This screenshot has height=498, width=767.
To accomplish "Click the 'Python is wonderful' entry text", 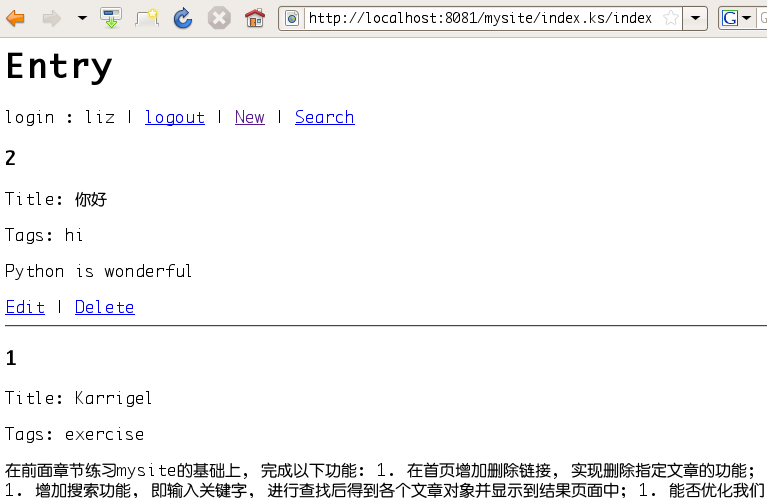I will (98, 271).
